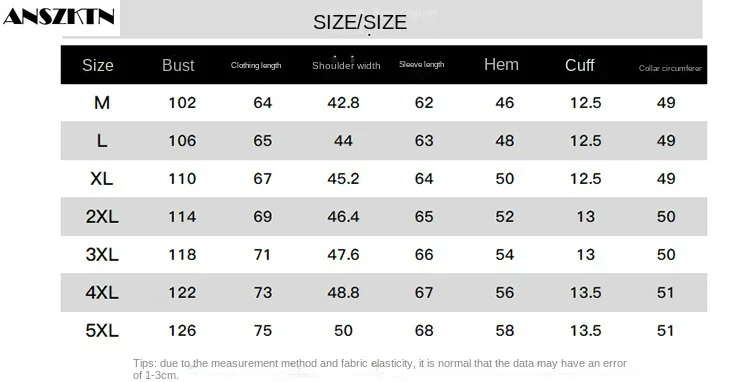Select the Hem column header
750x382 pixels.
(x=501, y=64)
